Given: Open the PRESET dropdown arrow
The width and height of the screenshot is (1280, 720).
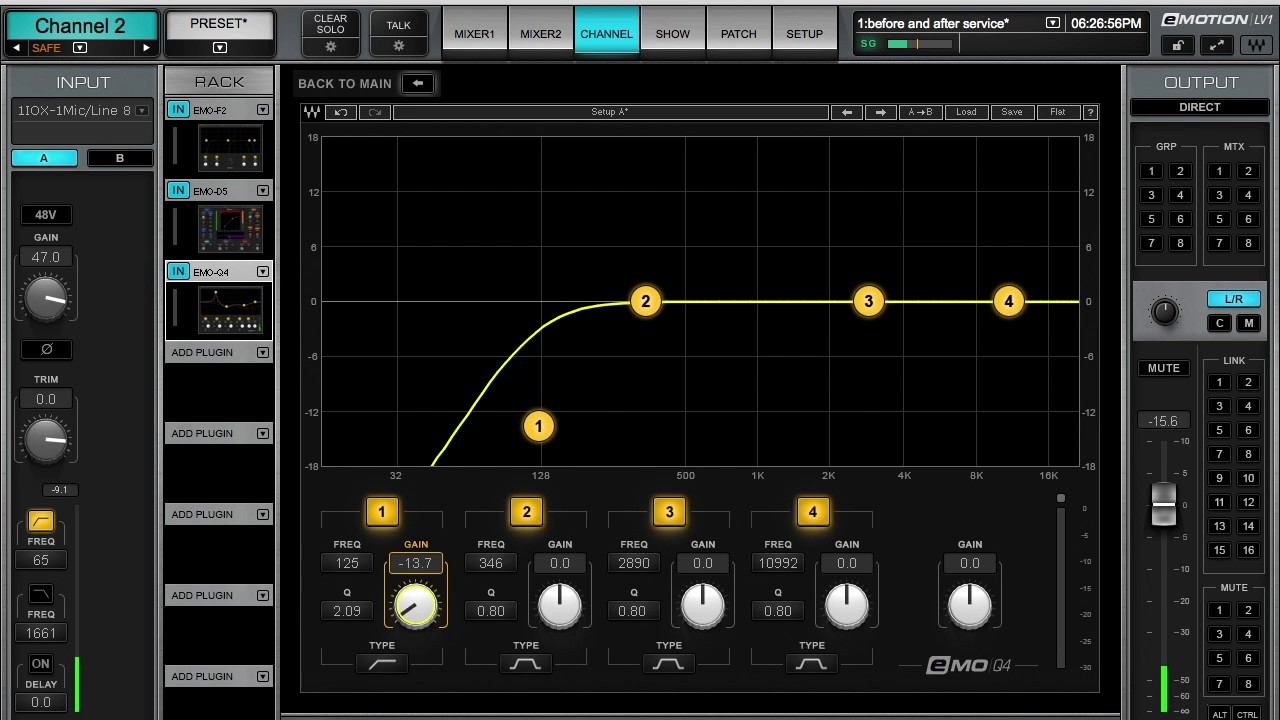Looking at the screenshot, I should [220, 48].
